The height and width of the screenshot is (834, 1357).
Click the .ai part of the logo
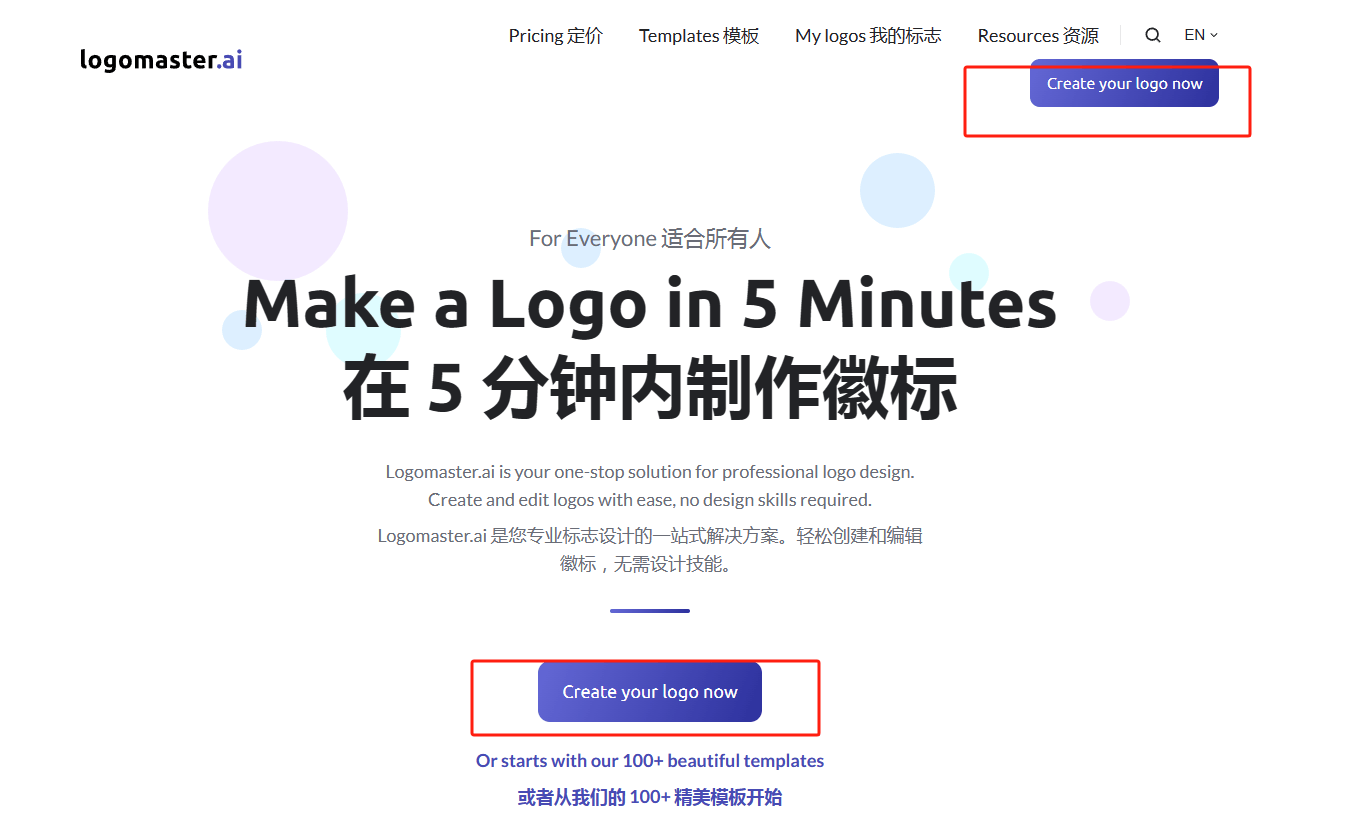tap(227, 58)
